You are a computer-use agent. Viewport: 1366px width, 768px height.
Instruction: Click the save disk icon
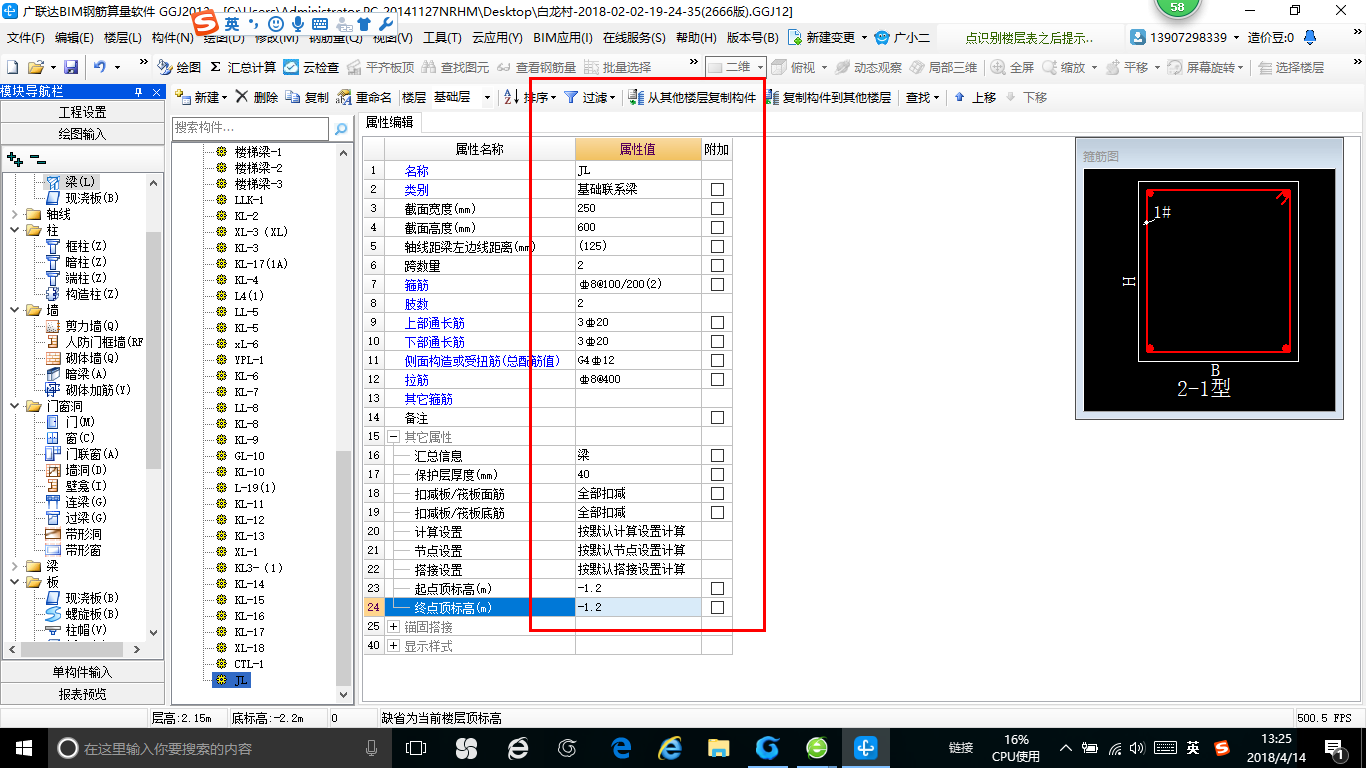(71, 67)
